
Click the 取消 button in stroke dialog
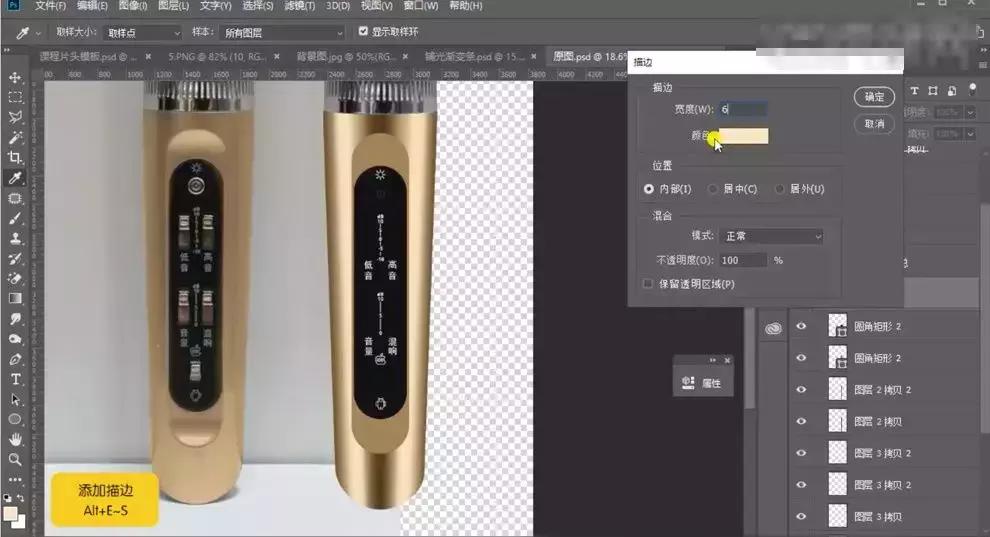pos(874,124)
